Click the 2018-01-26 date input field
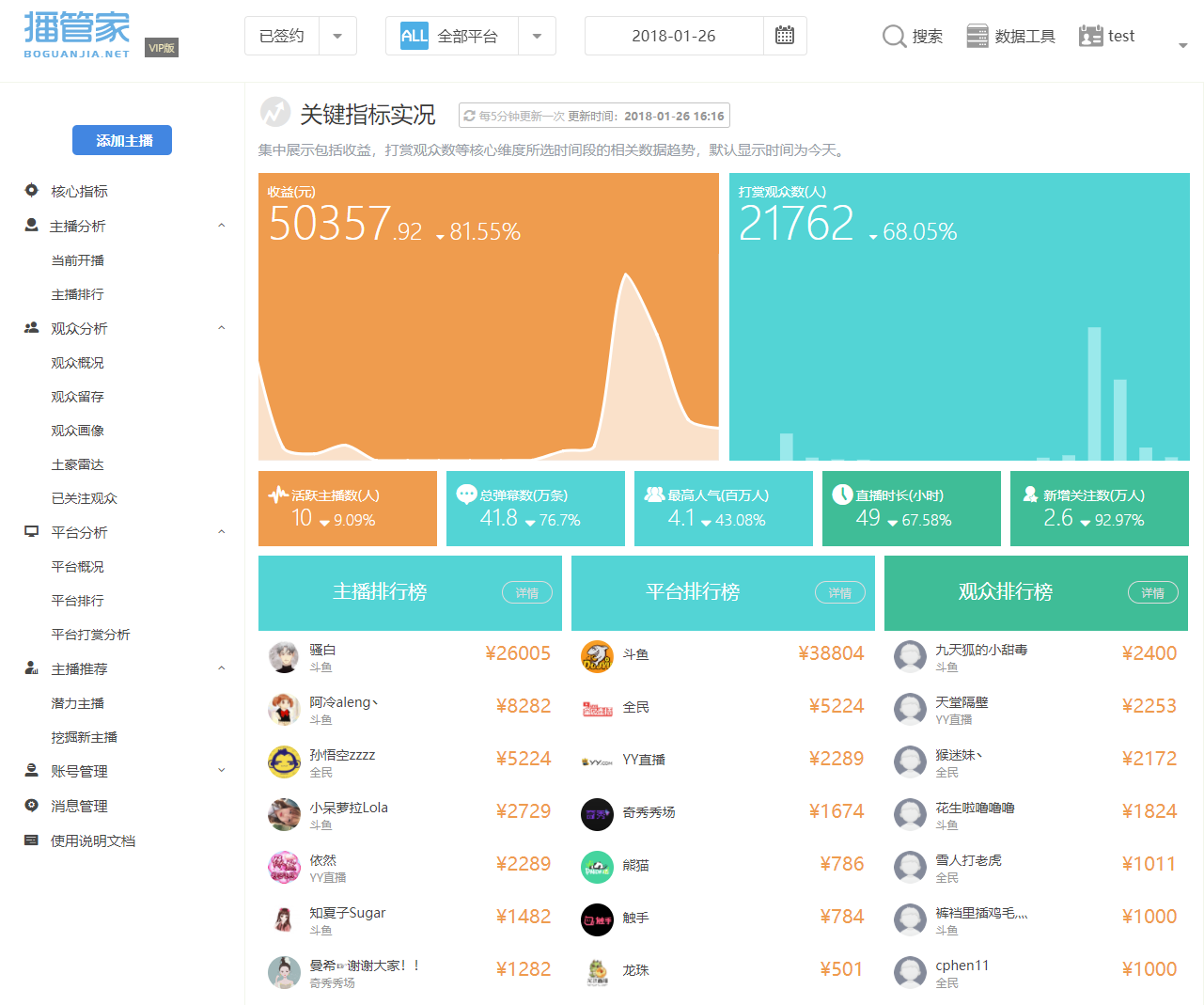1204x1005 pixels. (x=674, y=36)
